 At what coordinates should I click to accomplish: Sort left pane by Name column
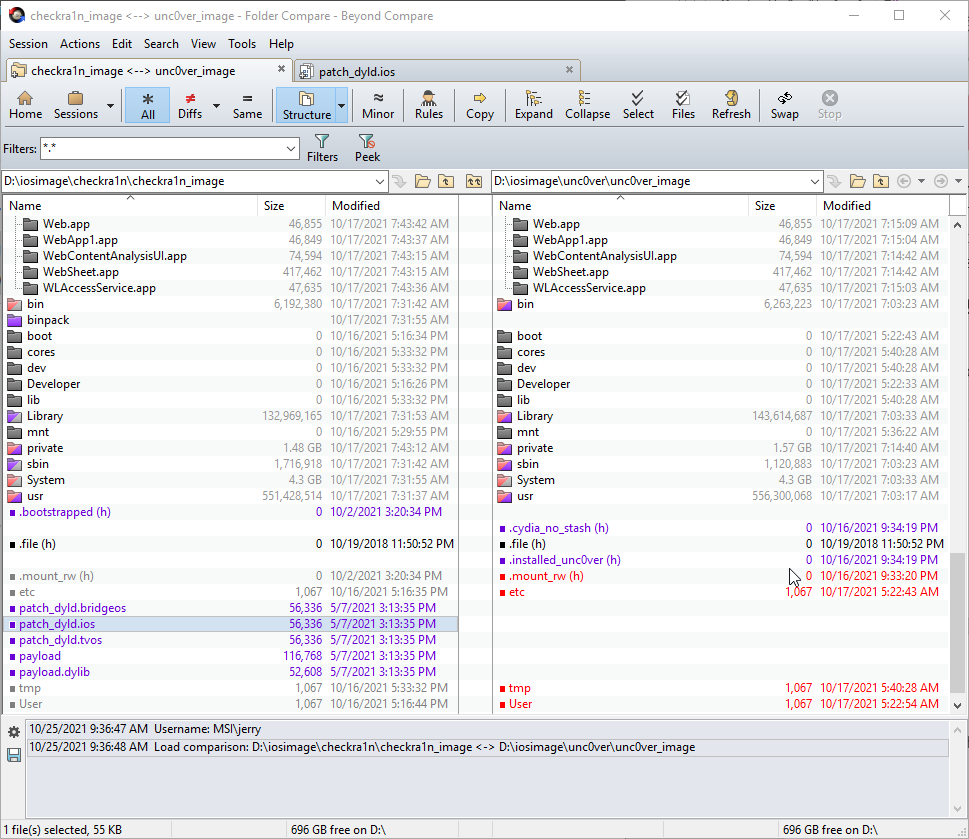(130, 206)
